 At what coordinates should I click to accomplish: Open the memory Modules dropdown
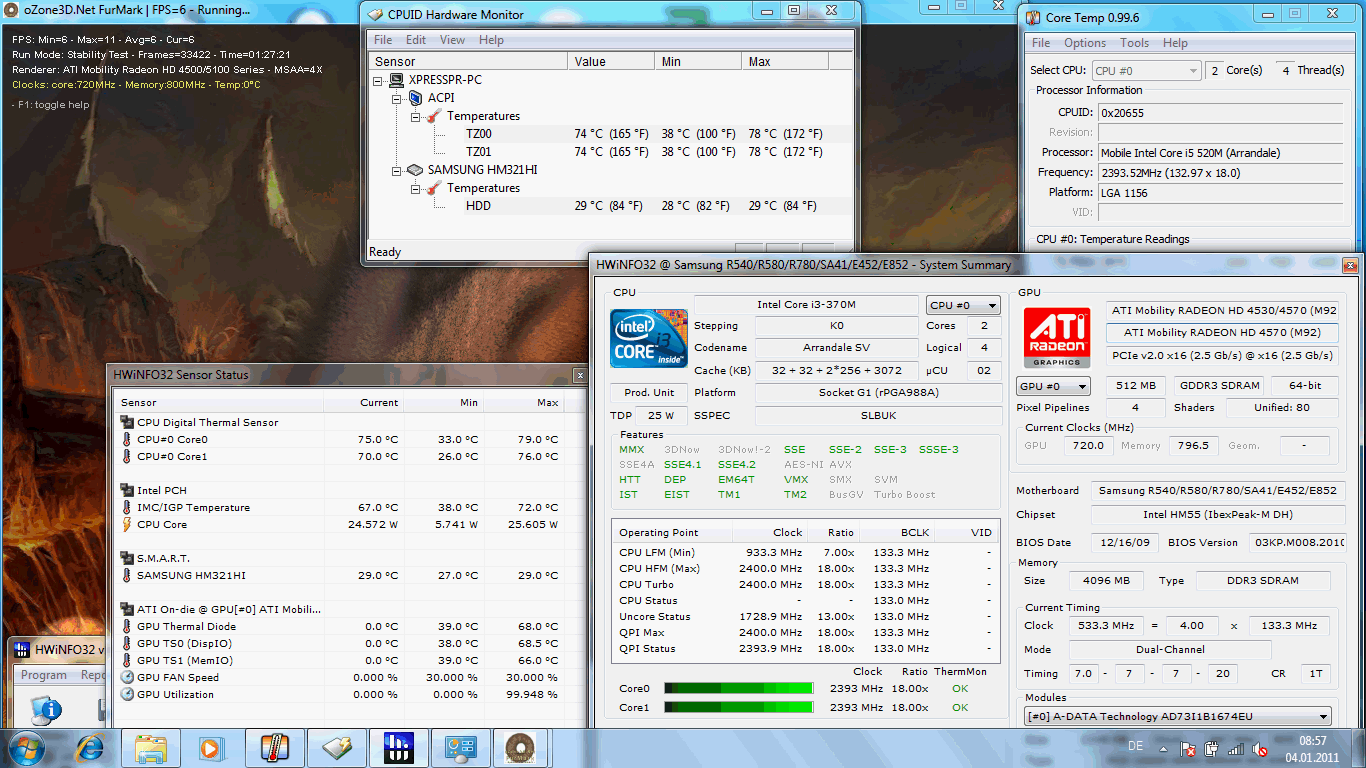pos(1179,716)
